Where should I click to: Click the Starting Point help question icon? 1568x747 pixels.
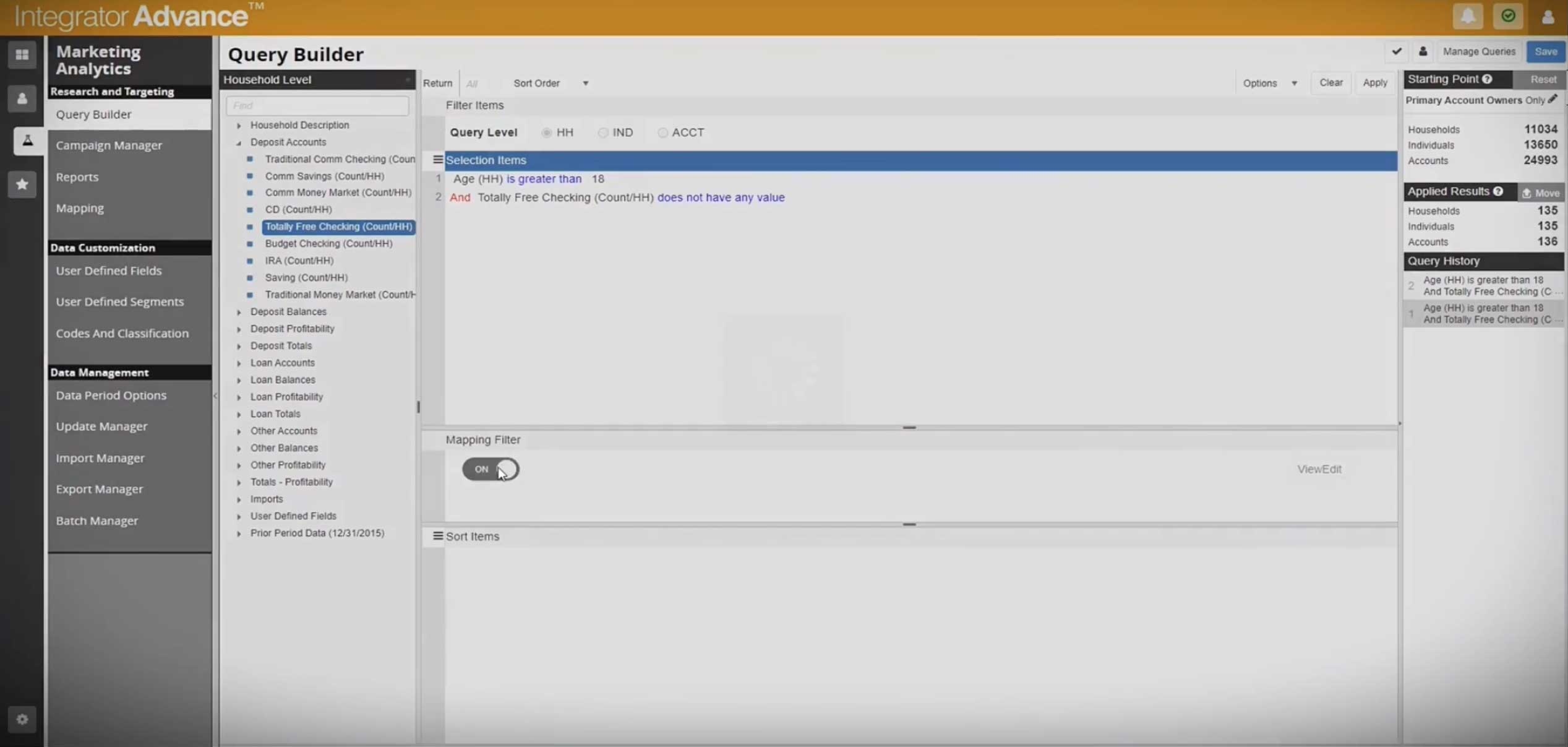pos(1488,79)
